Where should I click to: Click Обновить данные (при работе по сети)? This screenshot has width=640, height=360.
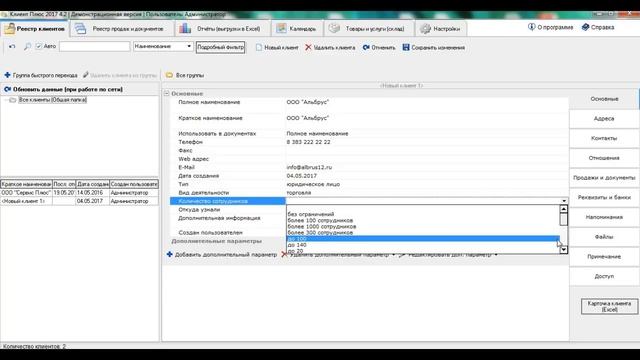tap(63, 89)
